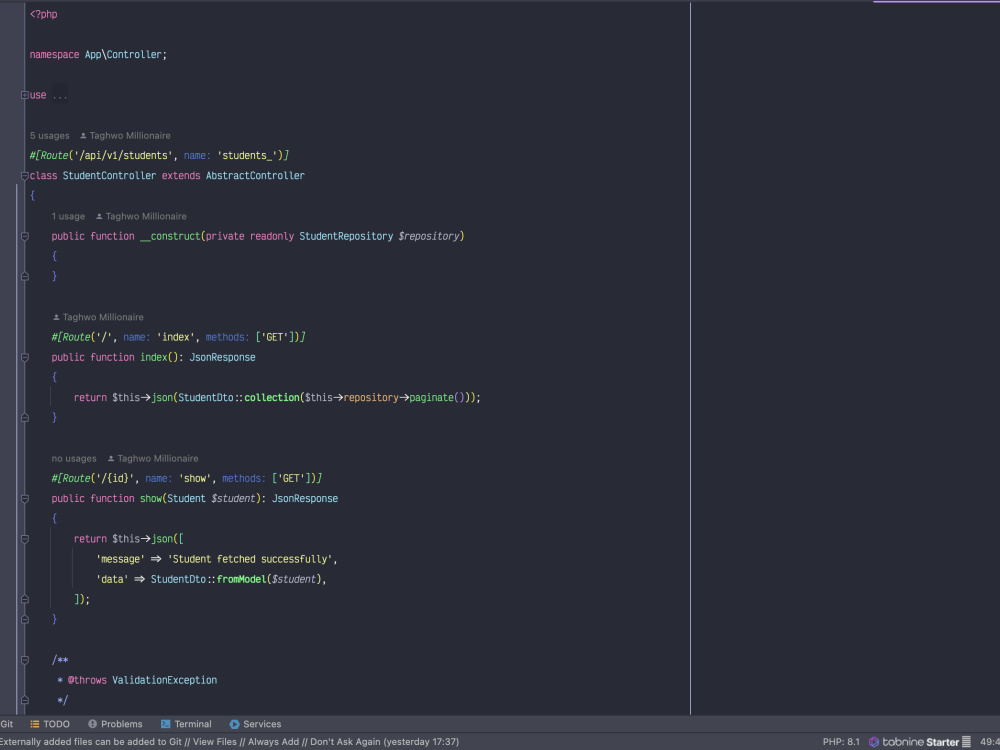Collapse the @throws ValidationException doc comment
Image resolution: width=1000 pixels, height=750 pixels.
click(24, 660)
